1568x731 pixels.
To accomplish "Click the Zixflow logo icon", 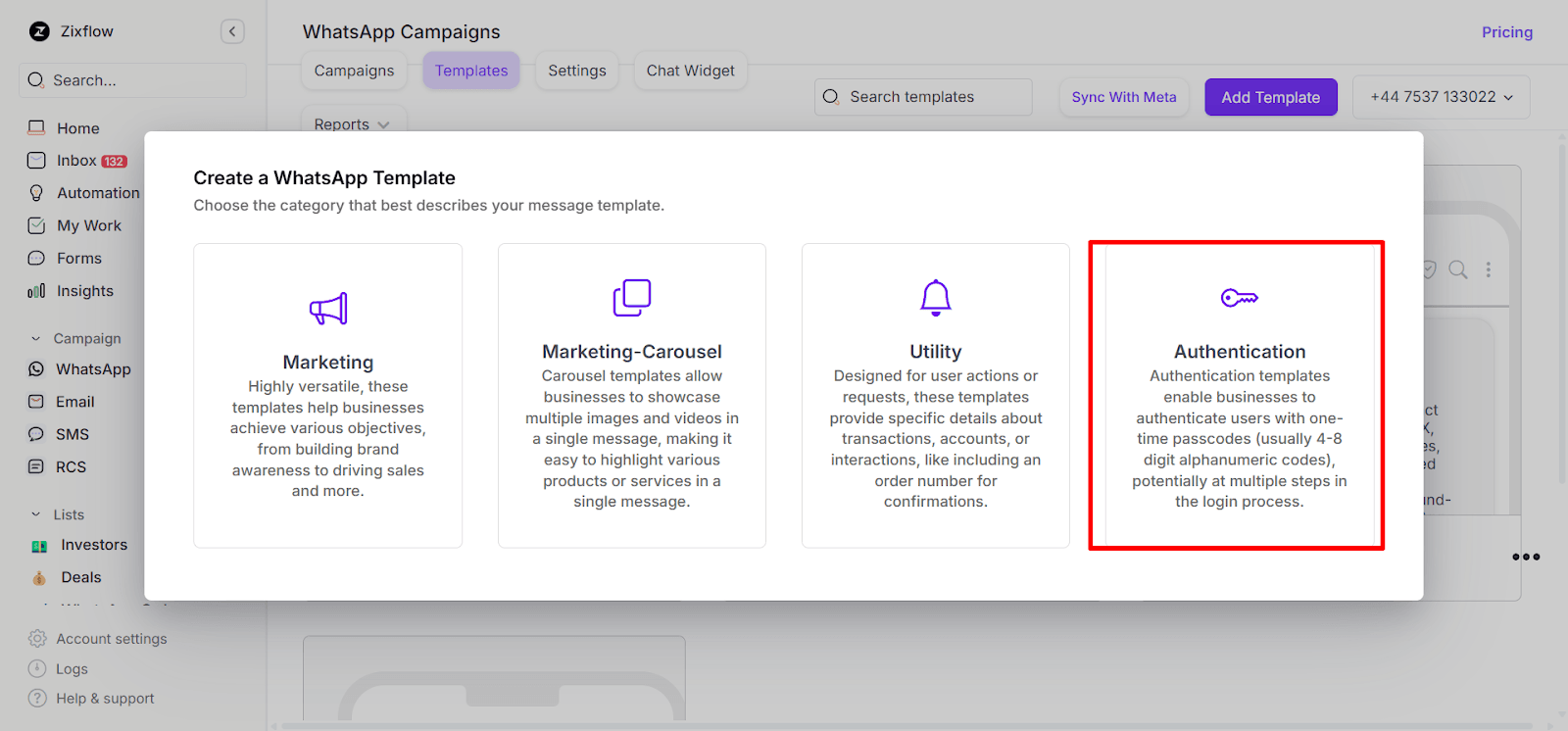I will 39,31.
